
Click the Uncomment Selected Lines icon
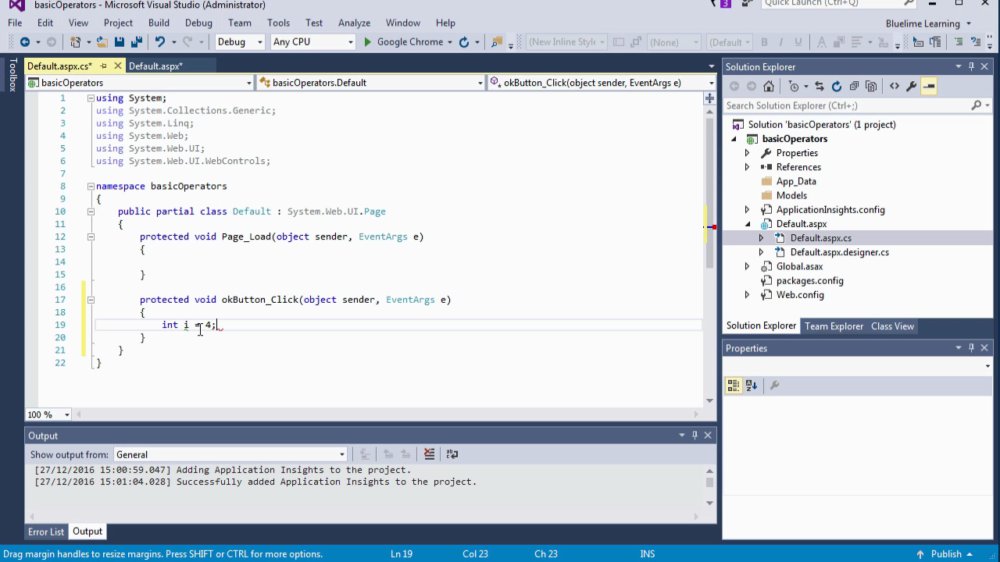(976, 42)
